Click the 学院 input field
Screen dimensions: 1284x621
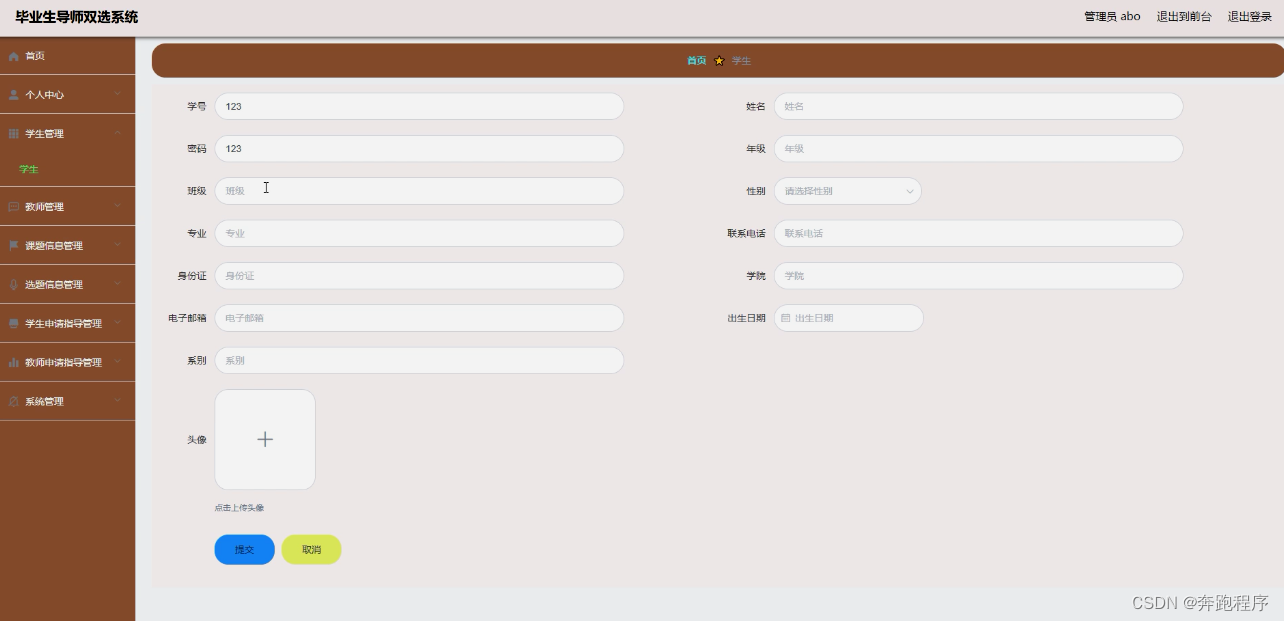[x=978, y=276]
